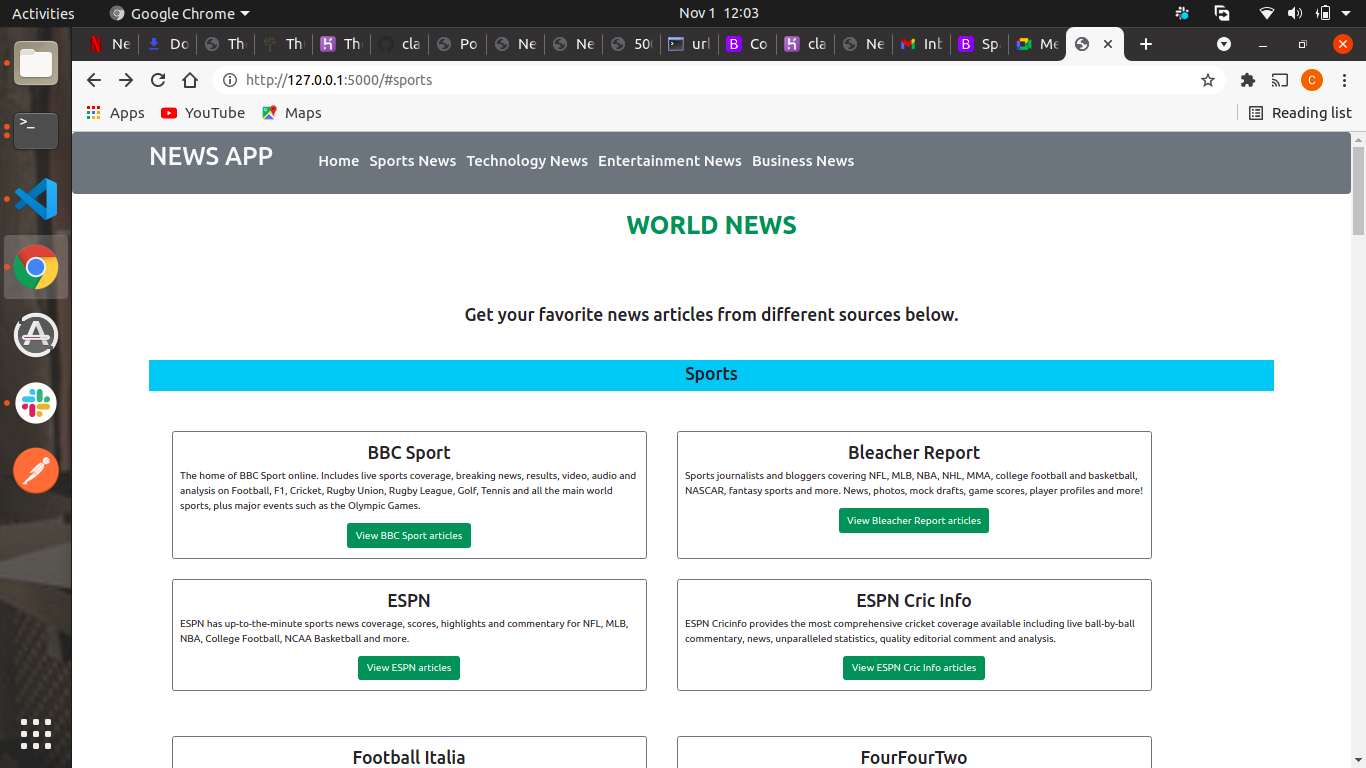Open the Chrome profile avatar C
The width and height of the screenshot is (1366, 768).
[1312, 80]
